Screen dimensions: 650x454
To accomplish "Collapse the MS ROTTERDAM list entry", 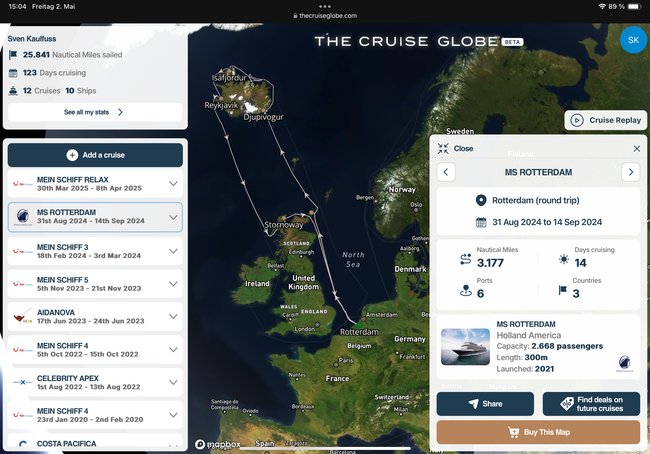I will [174, 216].
